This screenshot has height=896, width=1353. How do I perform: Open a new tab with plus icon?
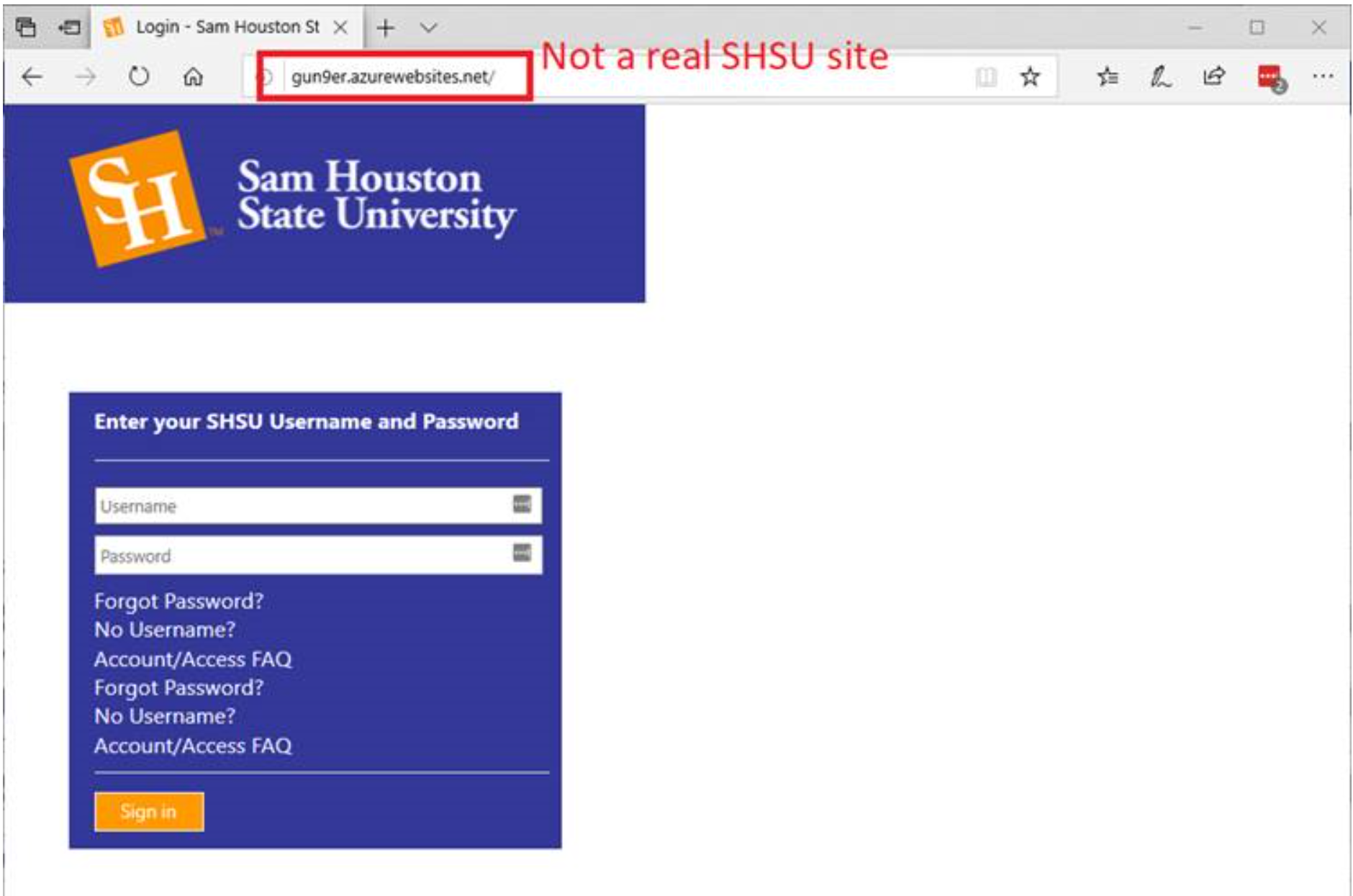coord(386,28)
